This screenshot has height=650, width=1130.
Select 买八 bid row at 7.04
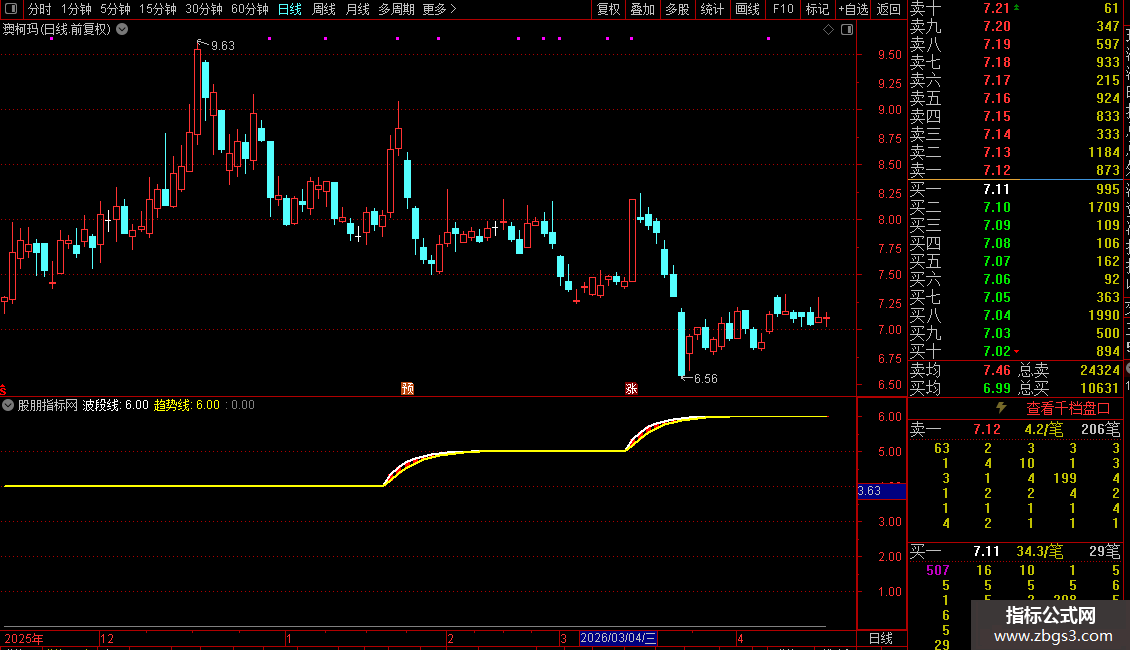[x=1015, y=315]
